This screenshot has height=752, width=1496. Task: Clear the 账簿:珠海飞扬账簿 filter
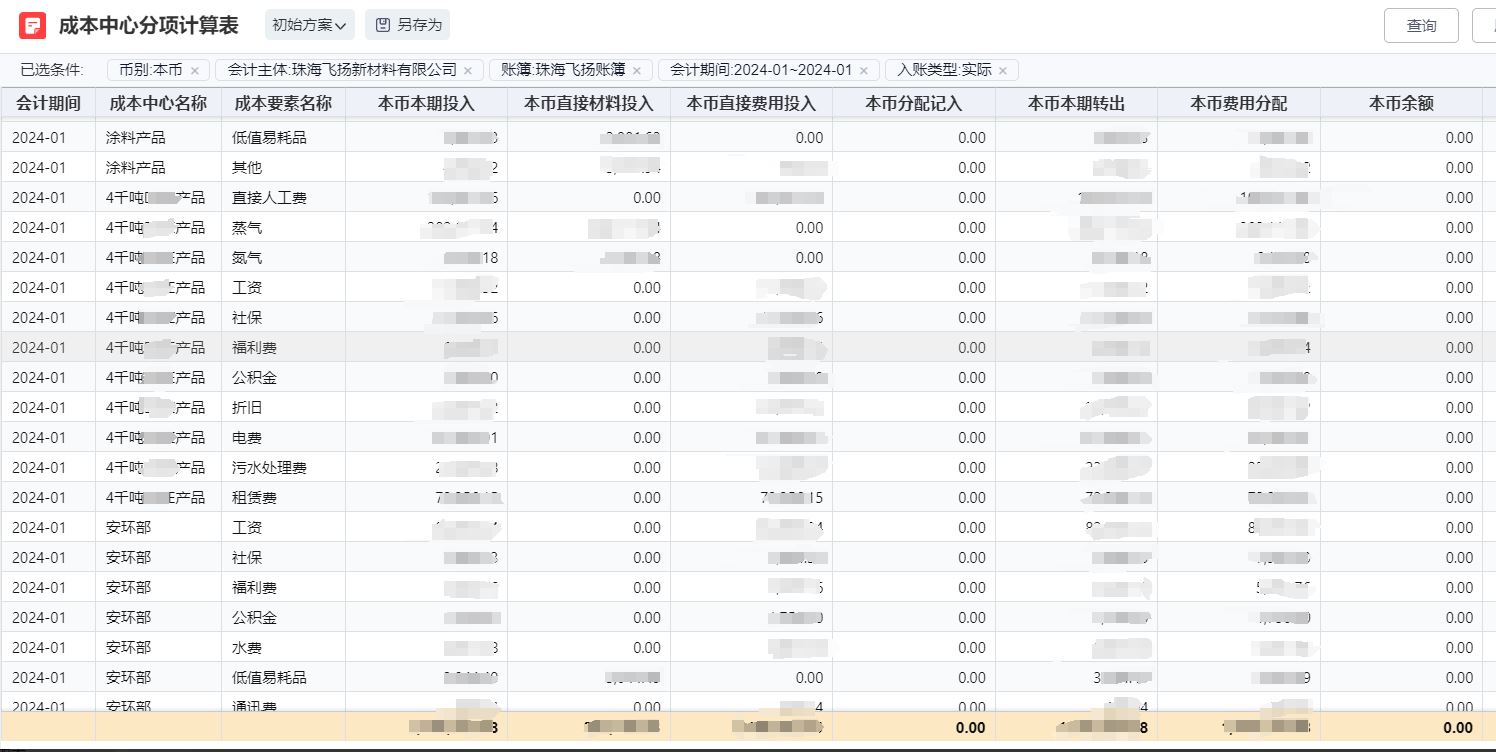(637, 70)
